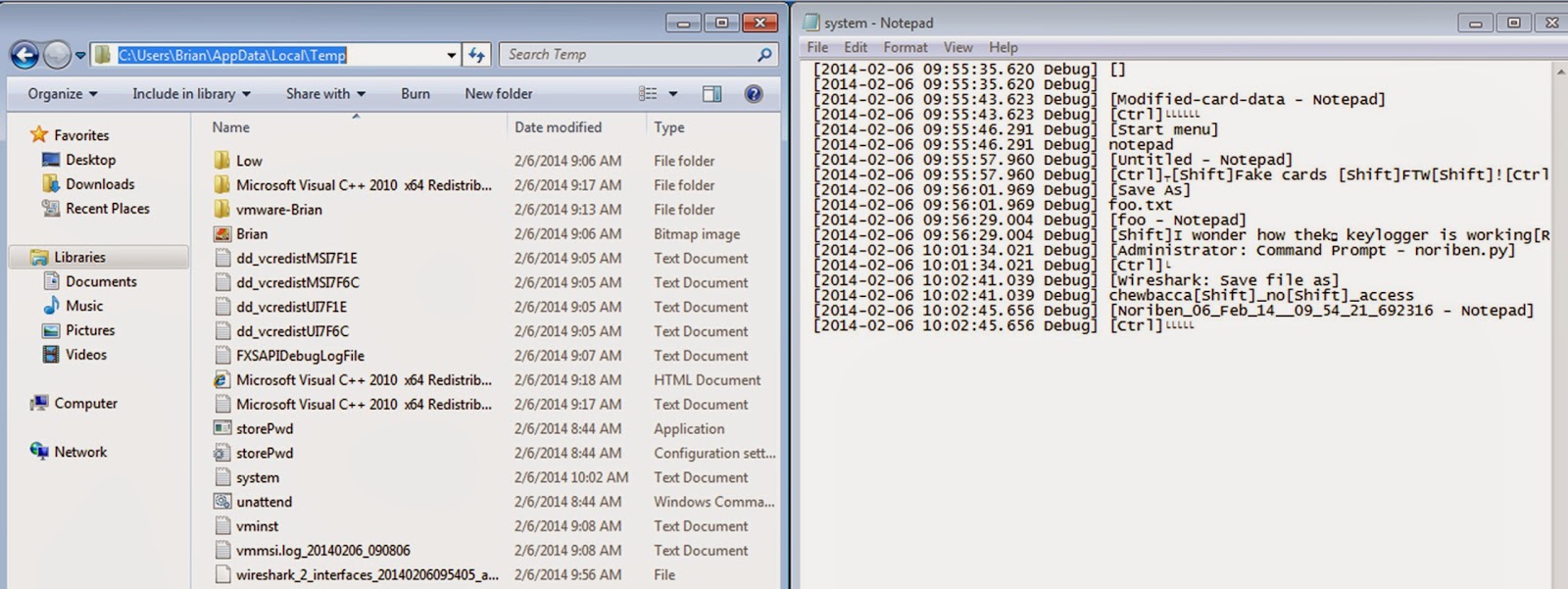Open Desktop under Favorites

tap(90, 160)
